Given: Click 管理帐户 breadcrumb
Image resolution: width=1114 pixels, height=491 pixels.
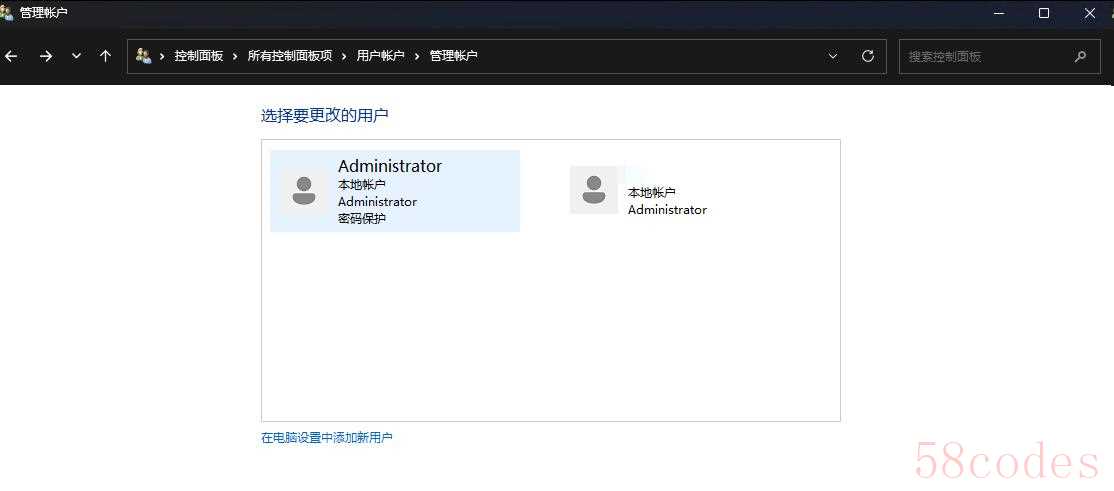Looking at the screenshot, I should click(x=453, y=56).
